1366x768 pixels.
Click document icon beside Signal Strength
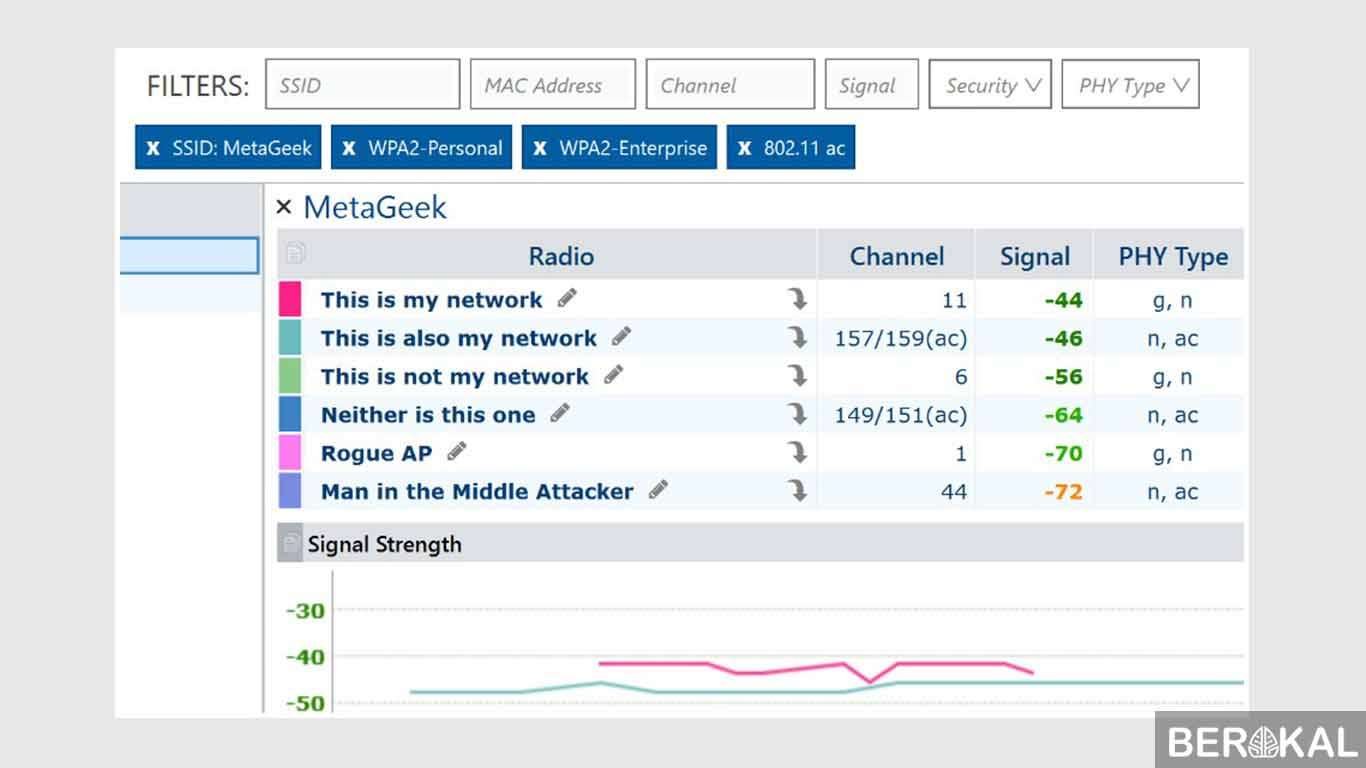[290, 543]
